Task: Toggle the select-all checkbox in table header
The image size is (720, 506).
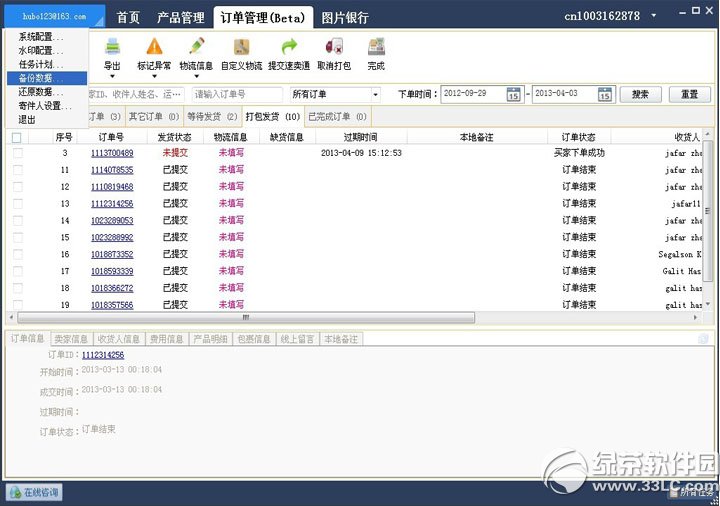Action: tap(17, 137)
